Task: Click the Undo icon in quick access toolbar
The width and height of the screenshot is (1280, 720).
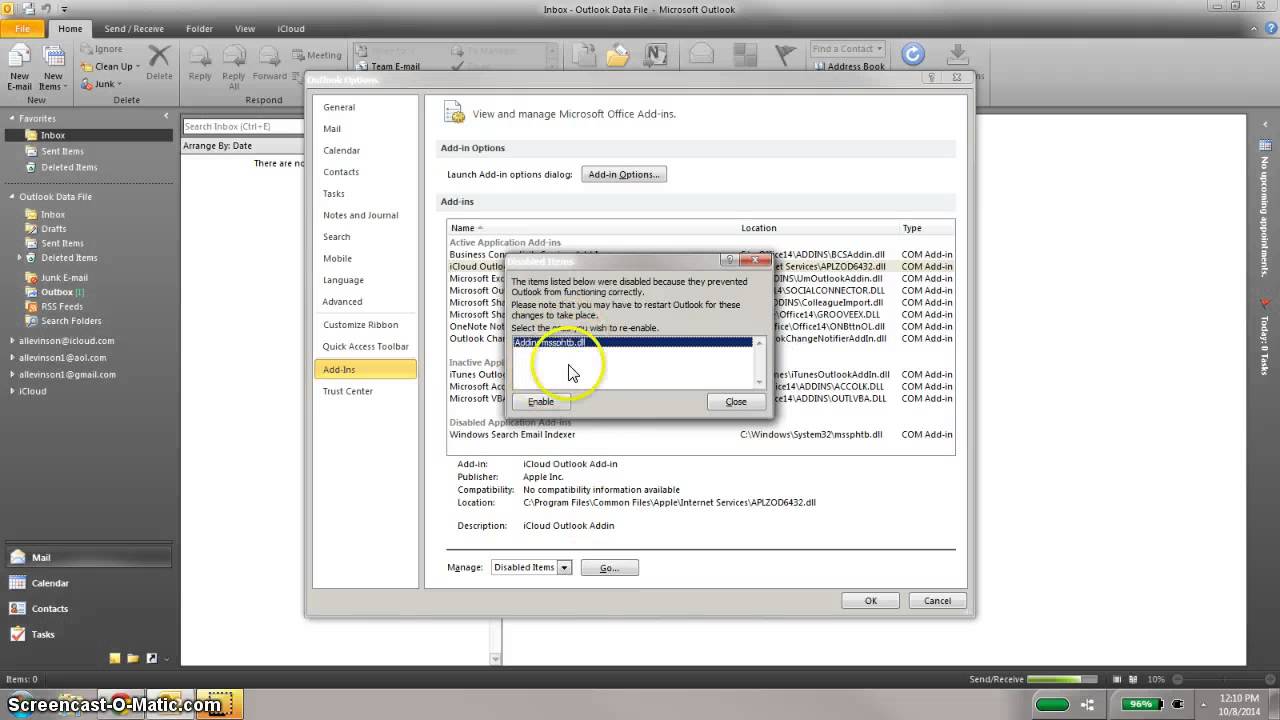Action: pyautogui.click(x=46, y=9)
